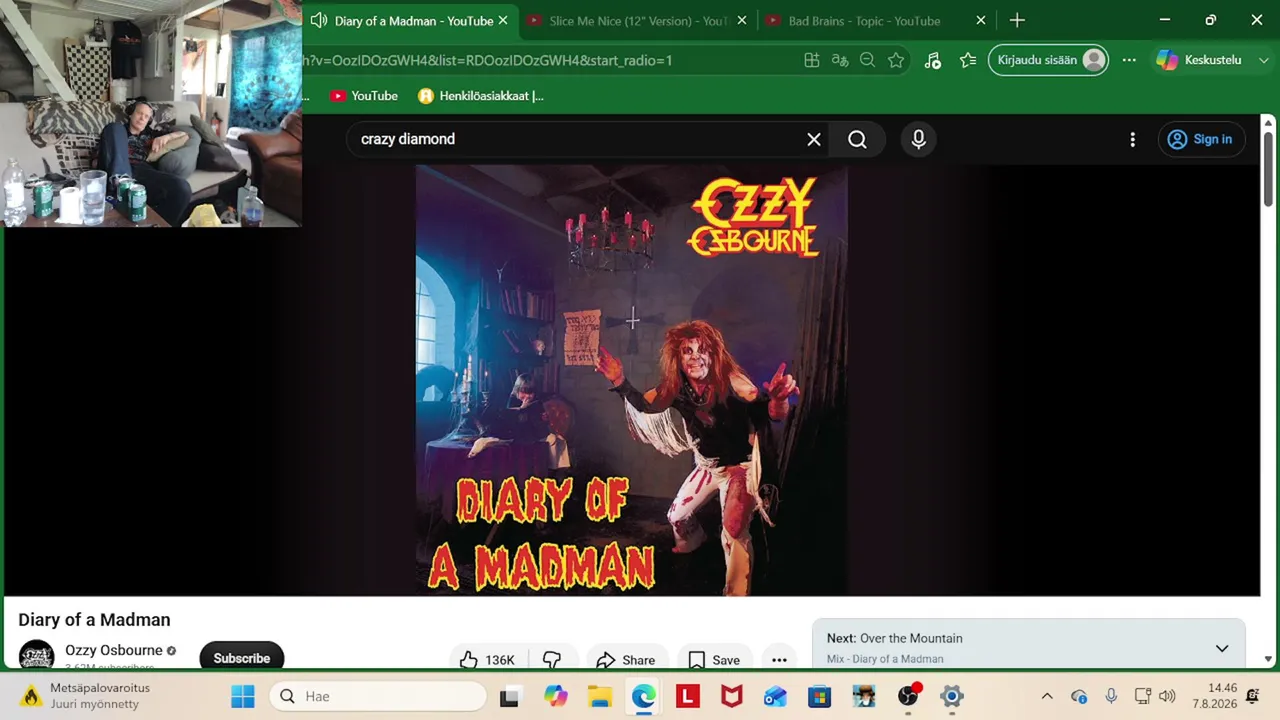Save the video to a playlist

[x=714, y=660]
